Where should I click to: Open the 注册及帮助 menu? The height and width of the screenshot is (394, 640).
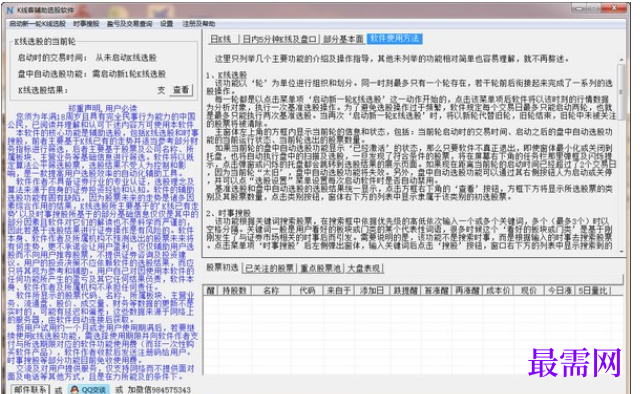(x=198, y=24)
